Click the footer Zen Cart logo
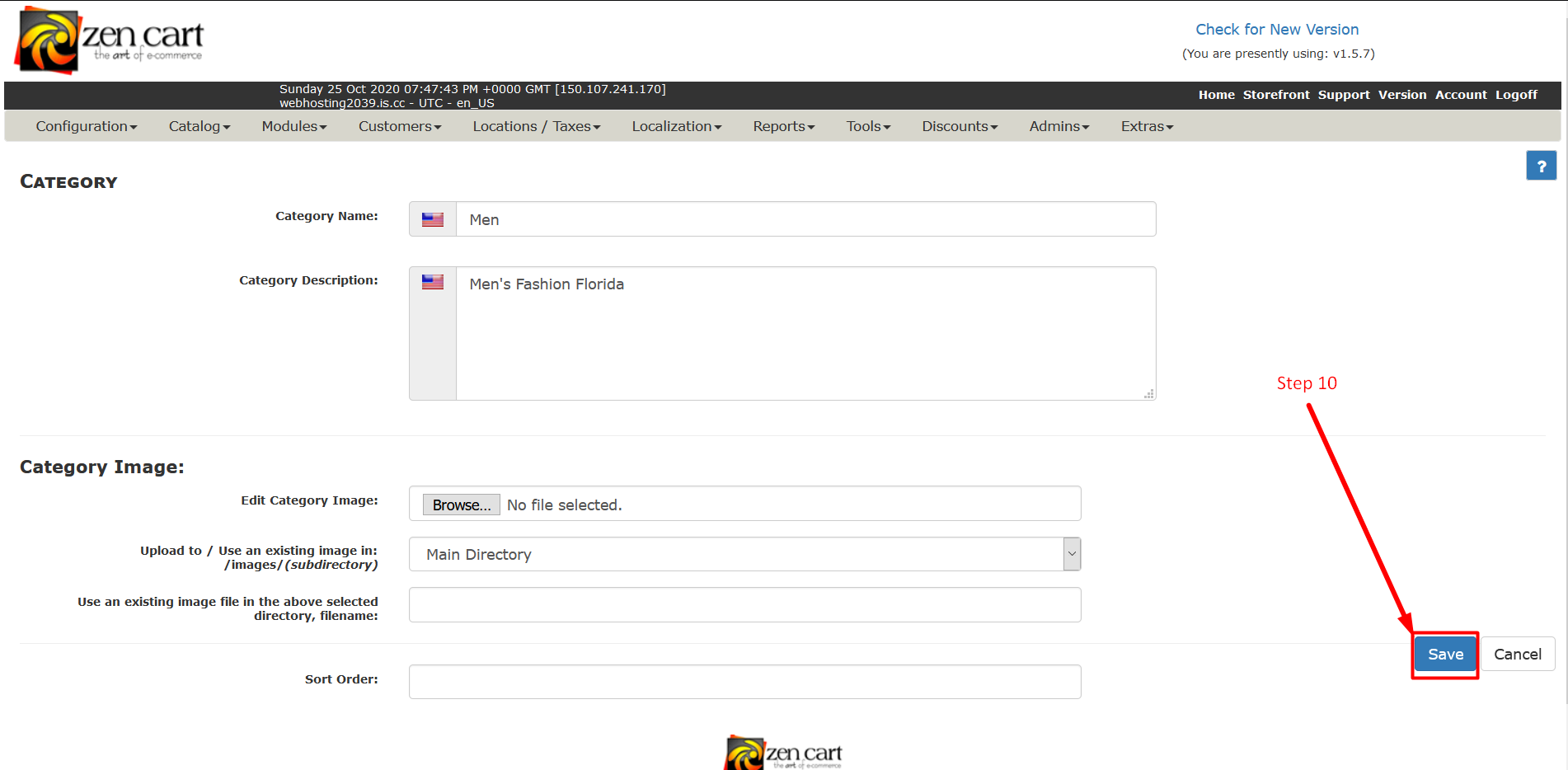 pos(783,752)
